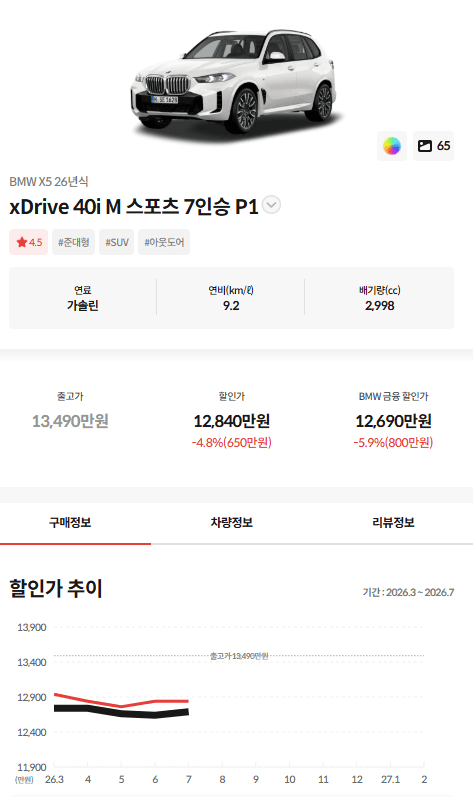The width and height of the screenshot is (473, 797).
Task: Switch to the 차량정보 tab
Action: [232, 523]
